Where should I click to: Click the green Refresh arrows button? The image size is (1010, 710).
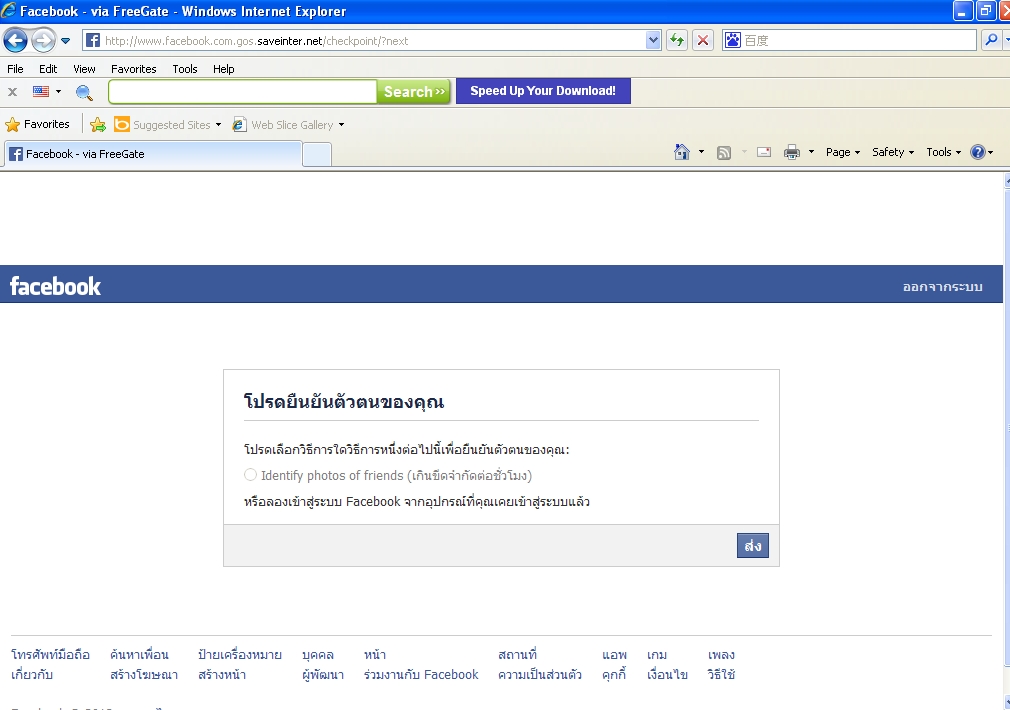pyautogui.click(x=677, y=41)
